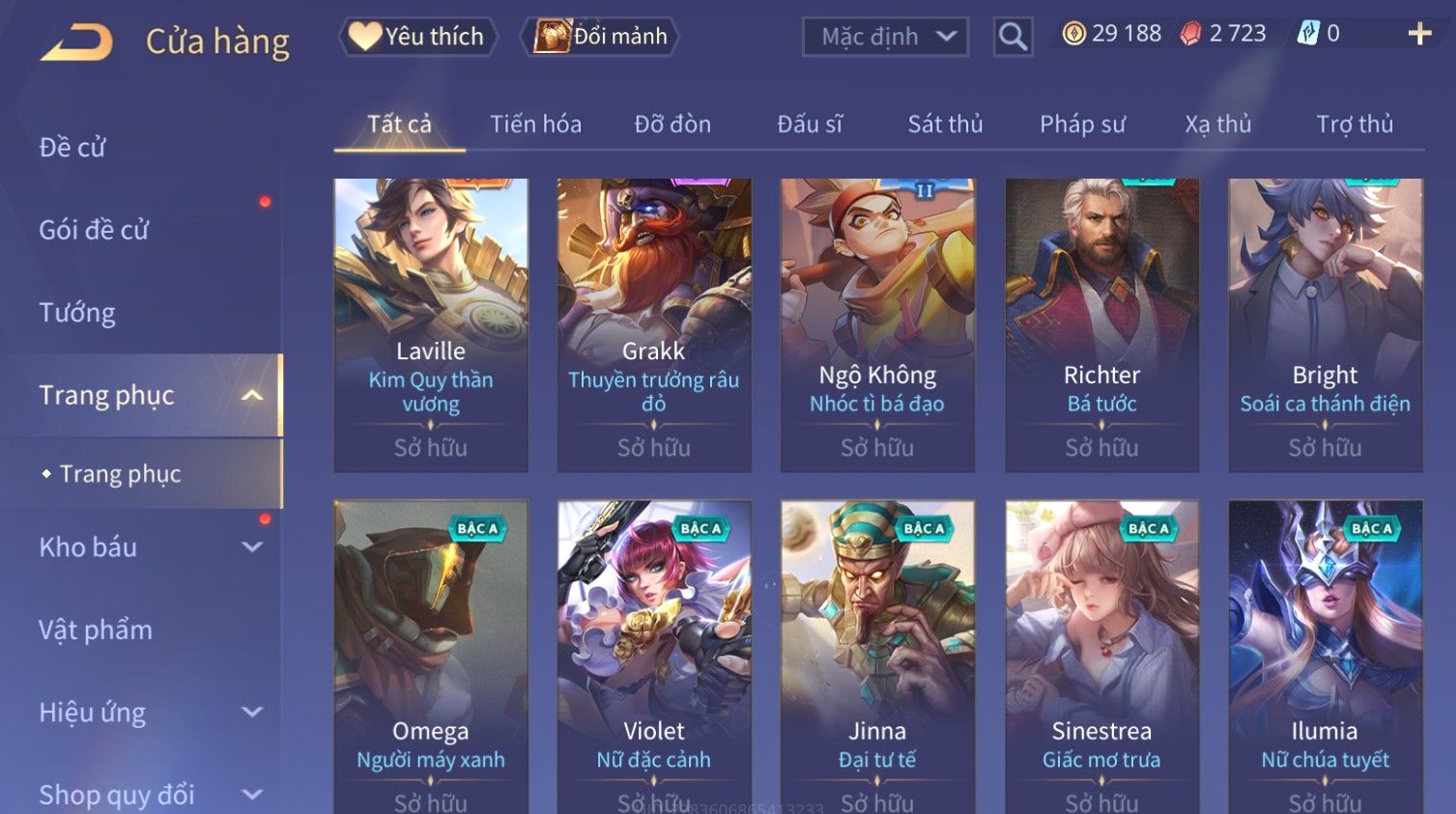
Task: Collapse the Trang phục sidebar section
Action: coord(252,395)
